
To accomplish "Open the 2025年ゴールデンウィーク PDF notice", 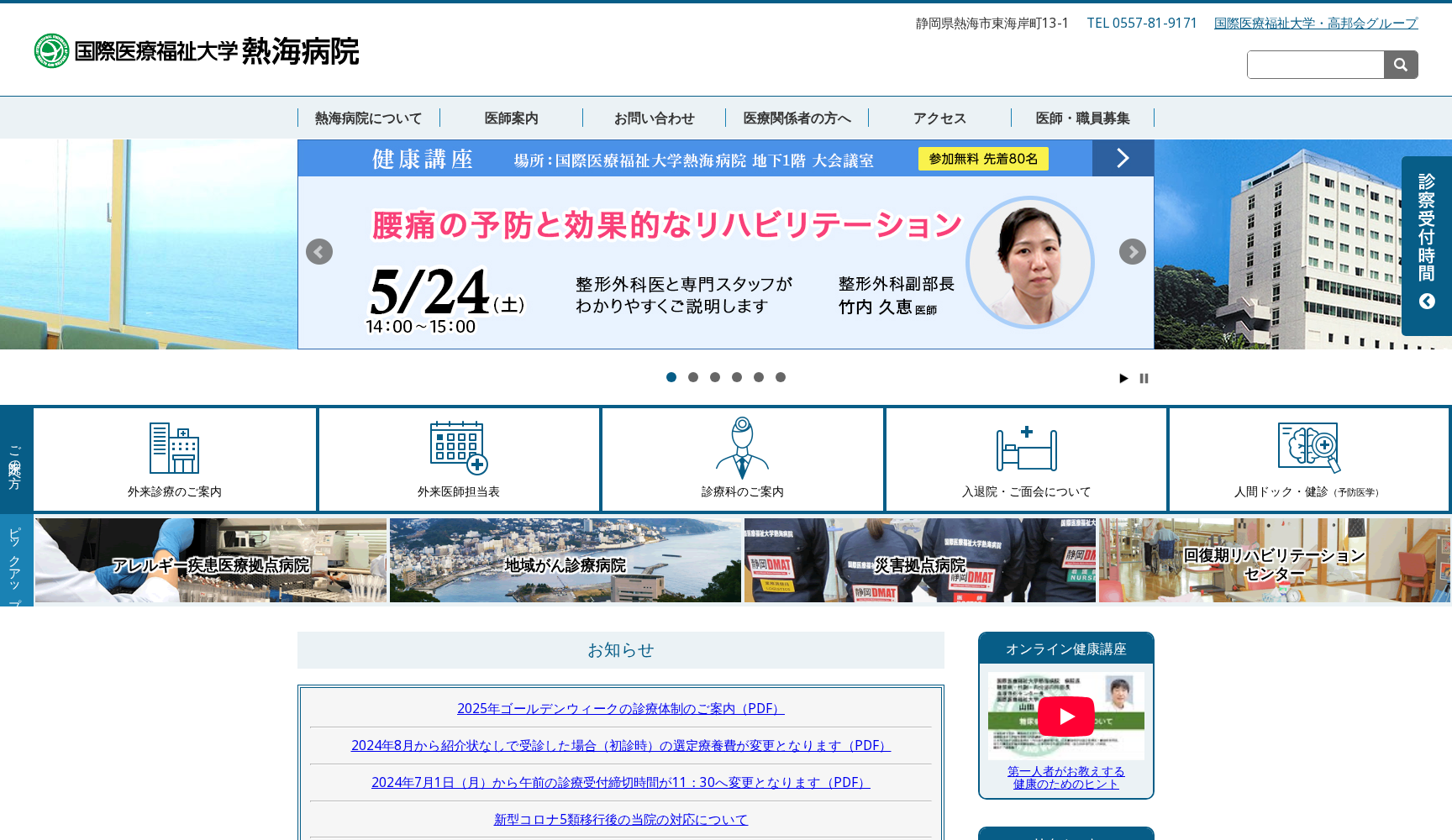I will (619, 708).
